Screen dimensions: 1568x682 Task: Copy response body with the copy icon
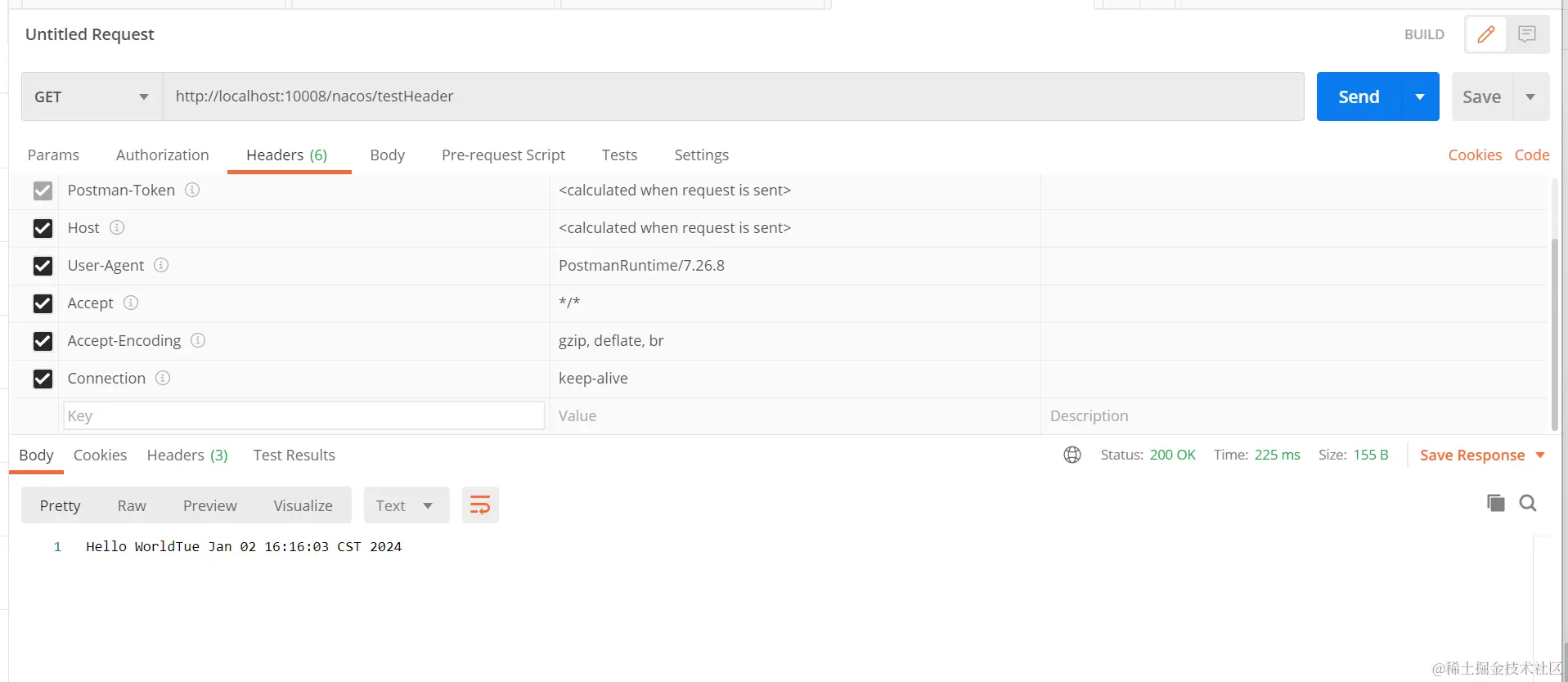[x=1495, y=503]
